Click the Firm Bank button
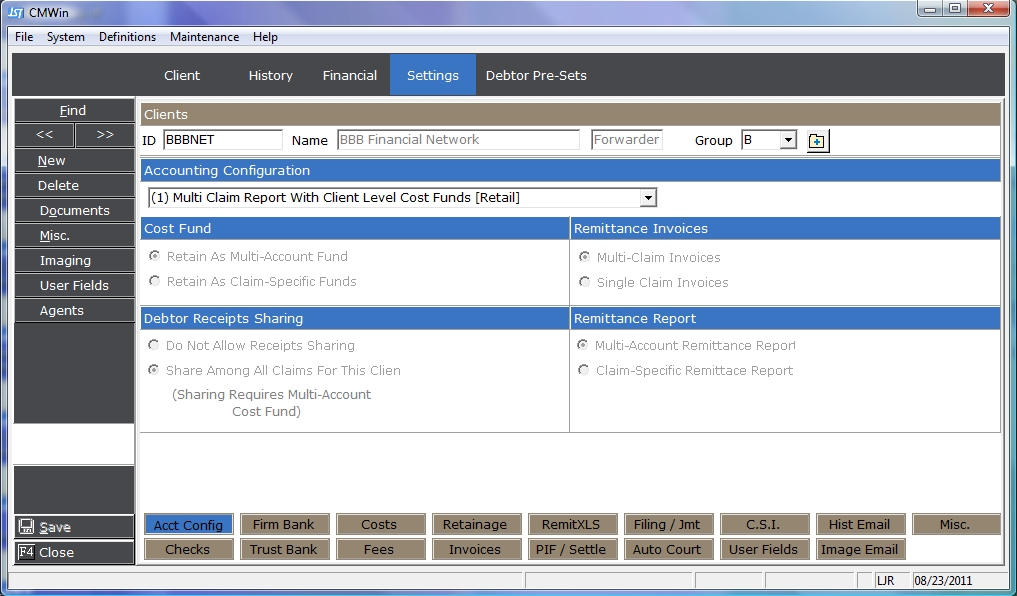Screen dimensions: 1017x596 point(283,524)
